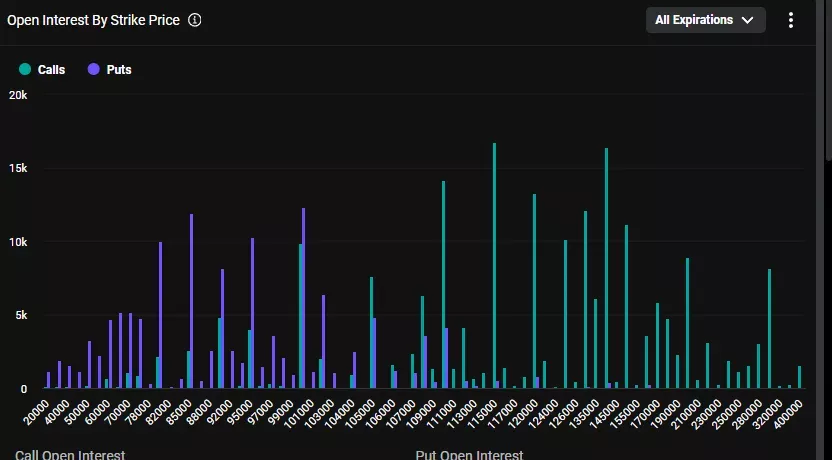Toggle the Calls series visibility label

pyautogui.click(x=51, y=69)
